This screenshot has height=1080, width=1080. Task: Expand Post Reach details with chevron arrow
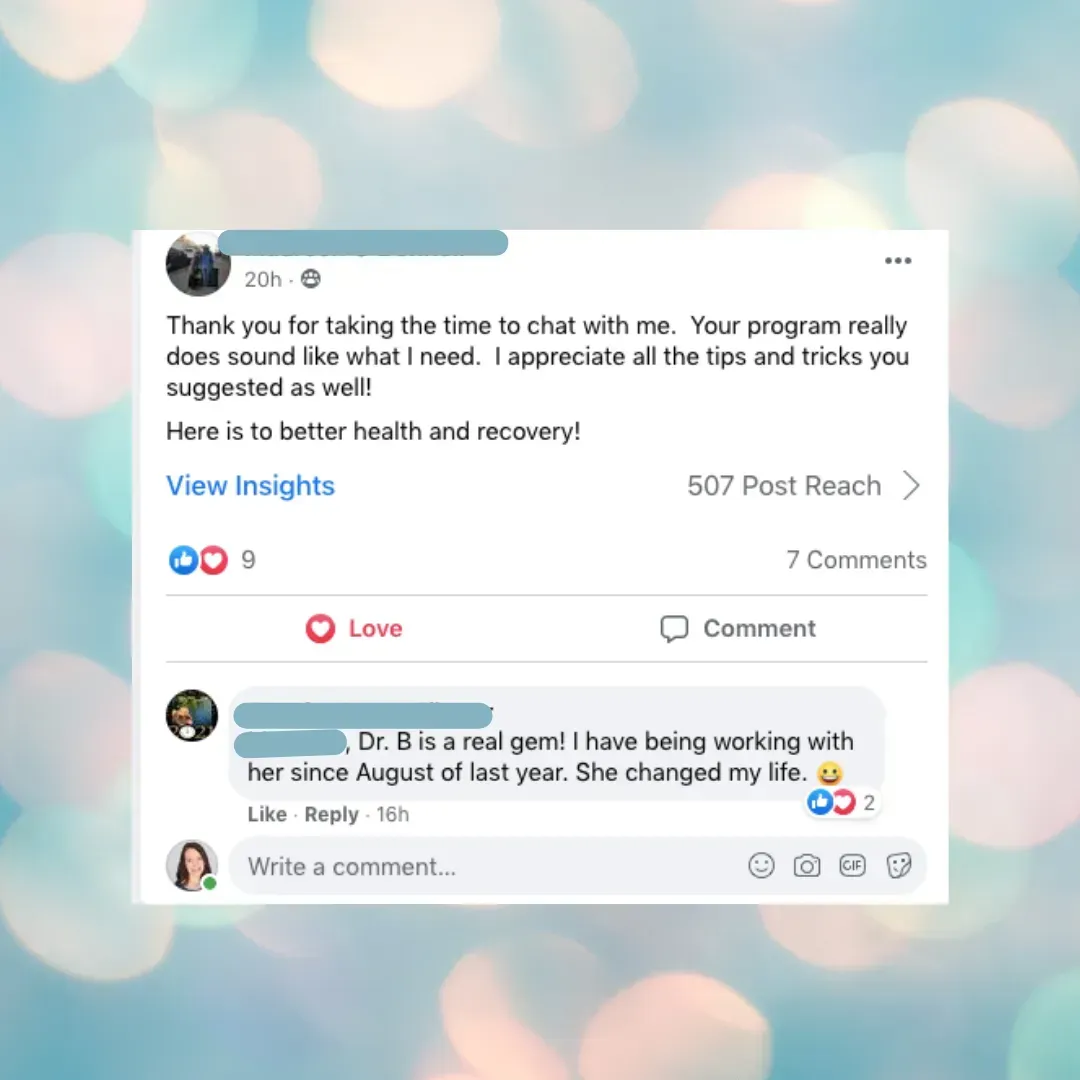coord(911,486)
